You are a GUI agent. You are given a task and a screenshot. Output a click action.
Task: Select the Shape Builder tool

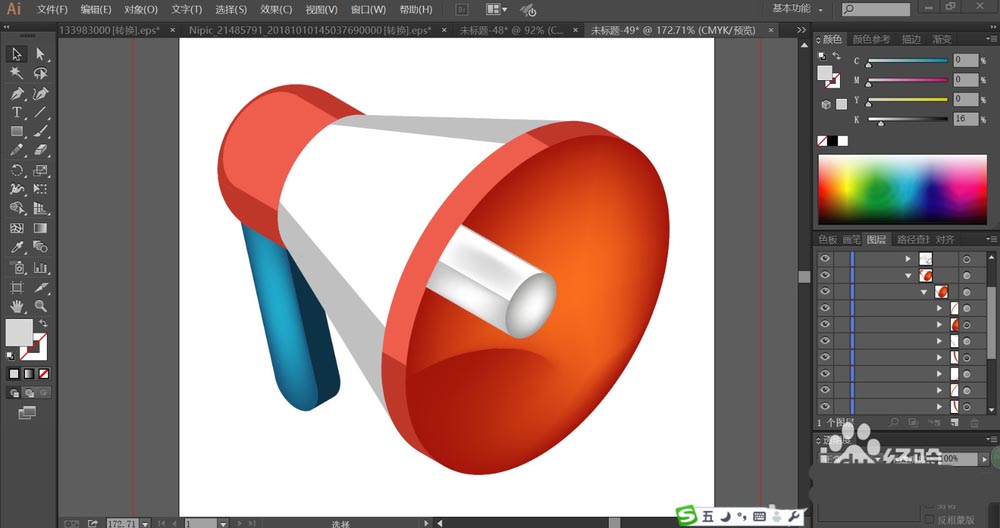17,209
